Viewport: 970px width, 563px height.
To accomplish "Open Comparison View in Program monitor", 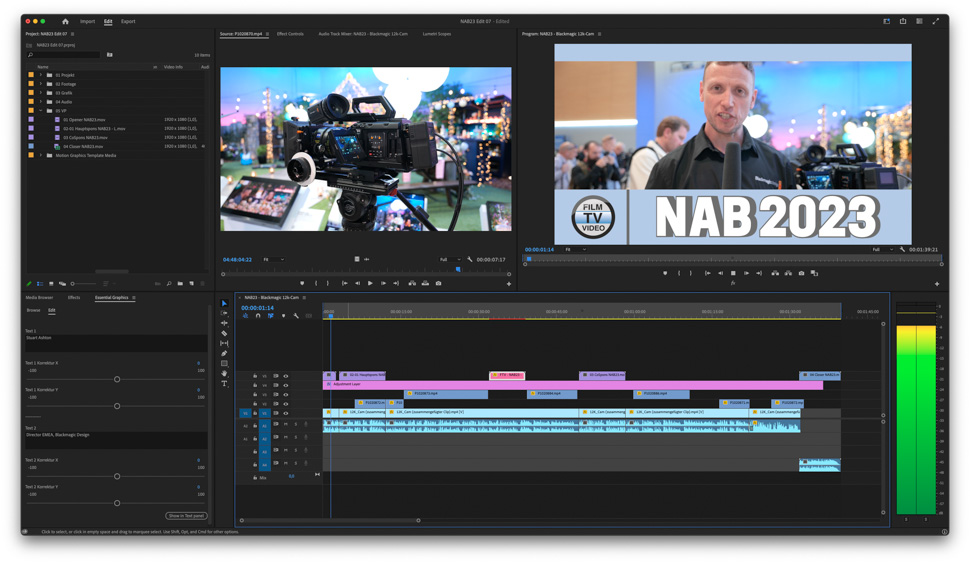I will (x=814, y=273).
